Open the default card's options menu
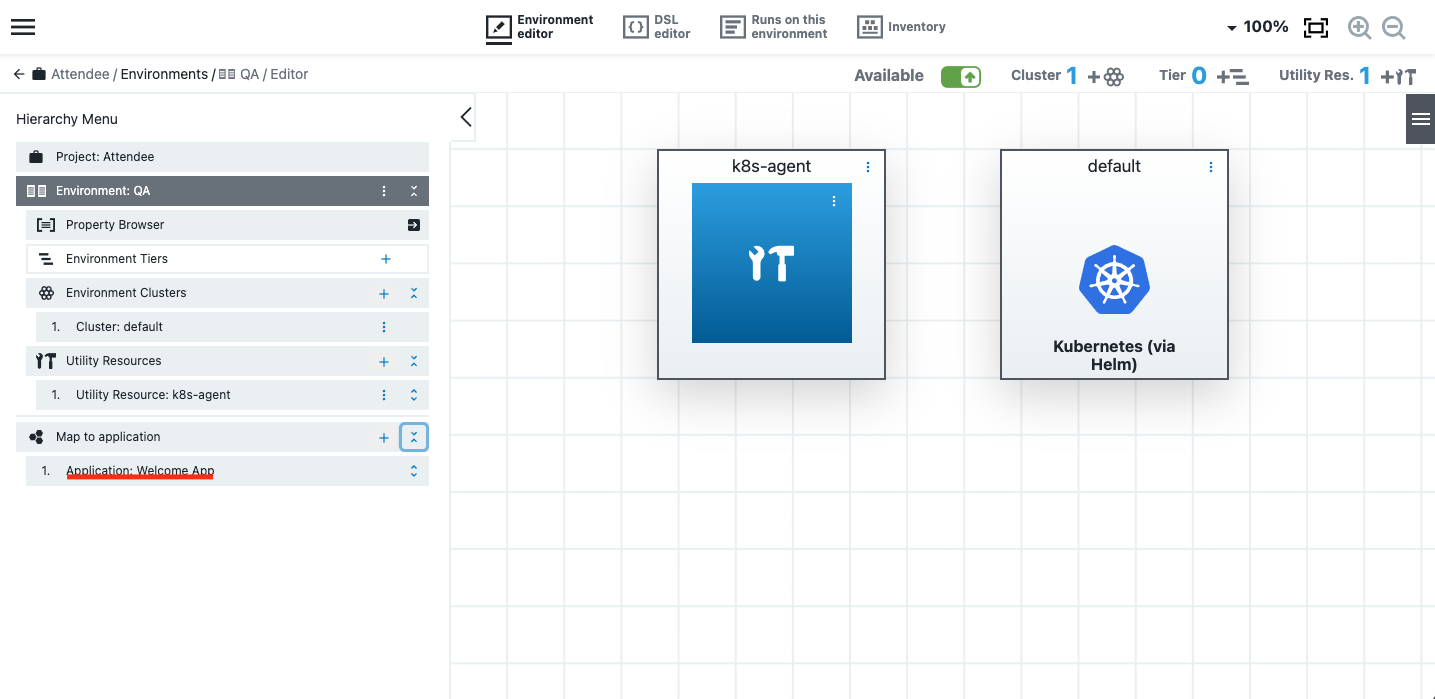Image resolution: width=1435 pixels, height=699 pixels. (x=1210, y=167)
